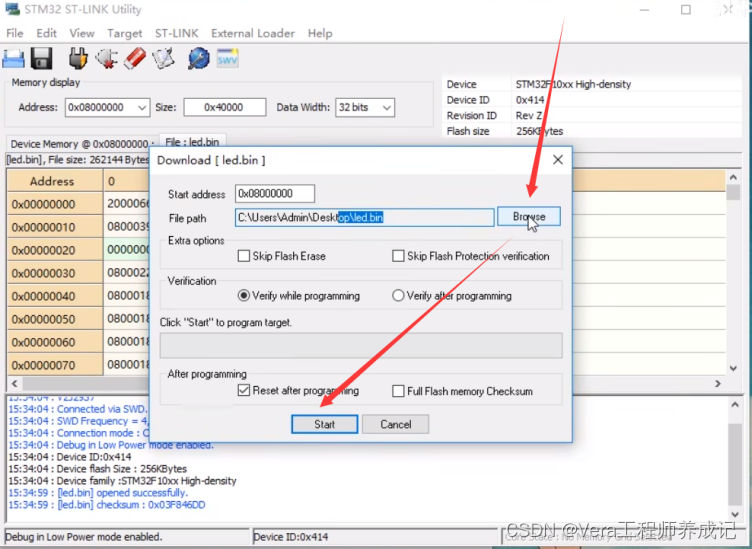752x549 pixels.
Task: Select address row 0x00000050
Action: pyautogui.click(x=55, y=319)
